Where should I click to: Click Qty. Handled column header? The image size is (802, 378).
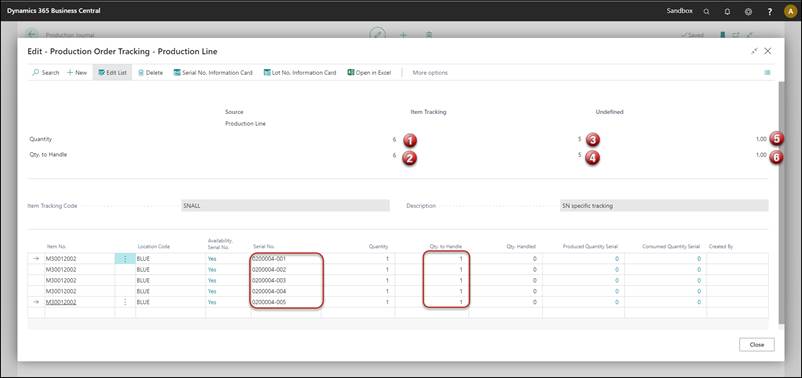coord(522,247)
